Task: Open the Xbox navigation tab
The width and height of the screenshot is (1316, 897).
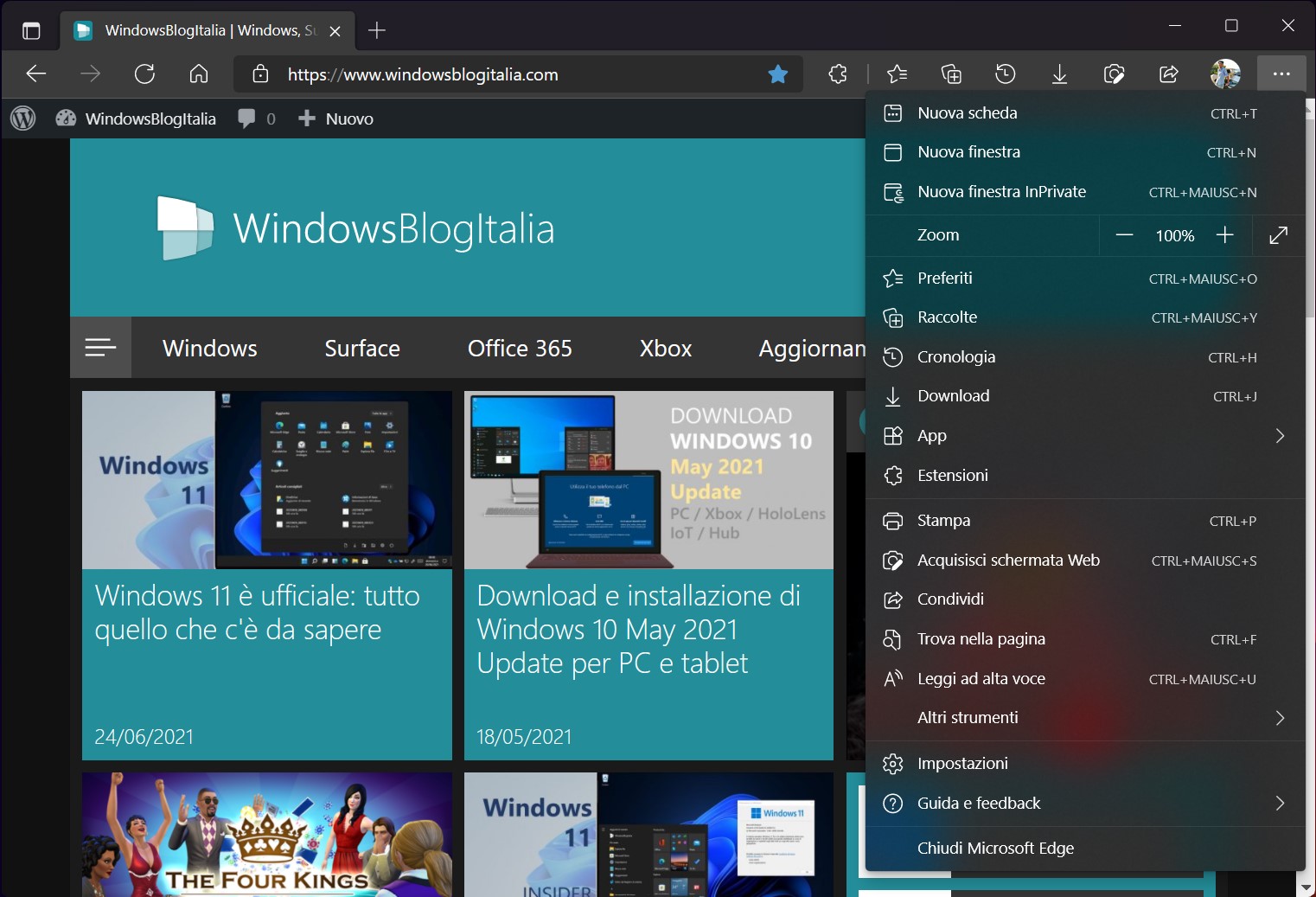Action: 666,348
